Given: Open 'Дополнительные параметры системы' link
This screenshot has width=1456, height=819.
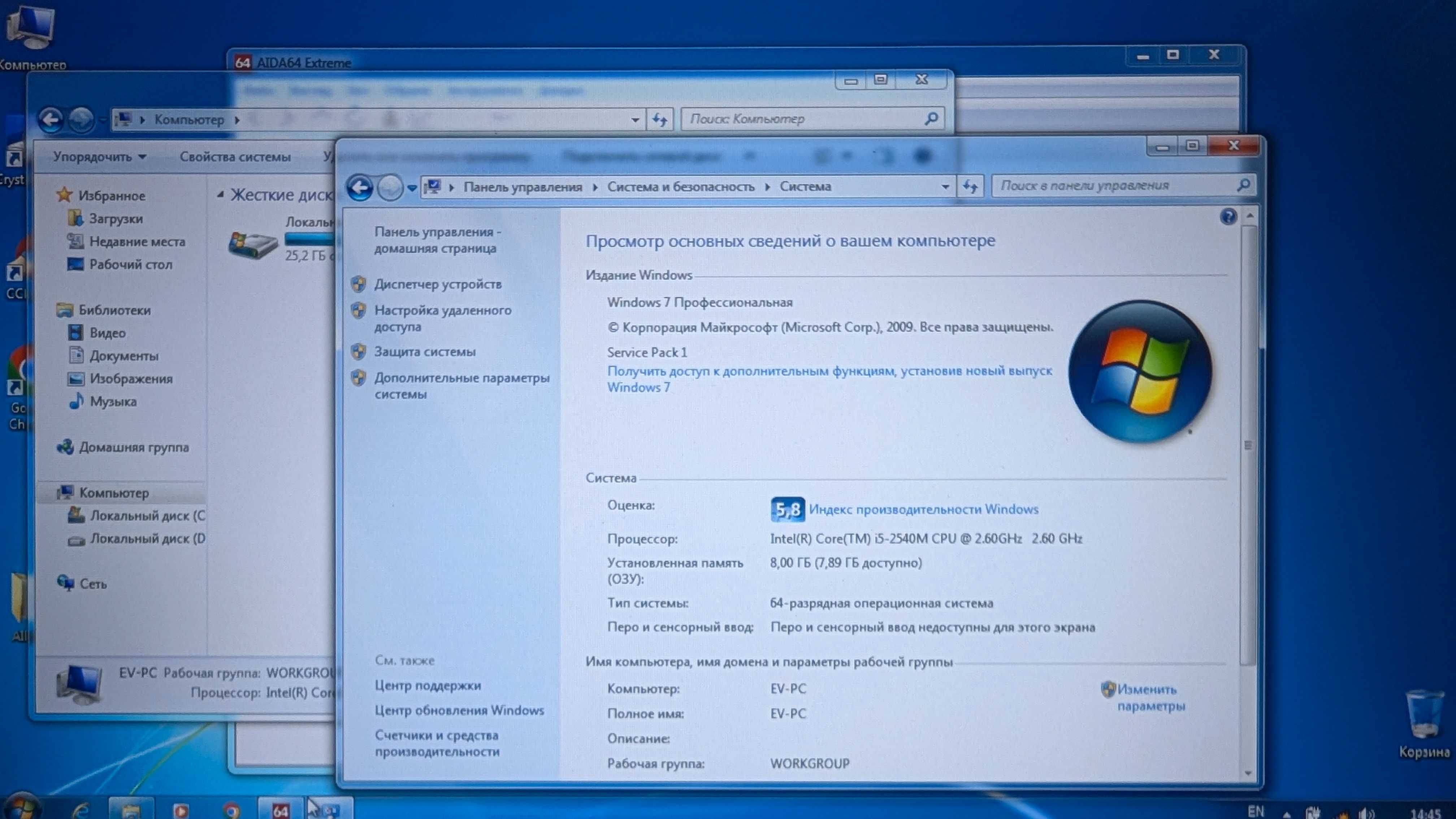Looking at the screenshot, I should pos(462,385).
